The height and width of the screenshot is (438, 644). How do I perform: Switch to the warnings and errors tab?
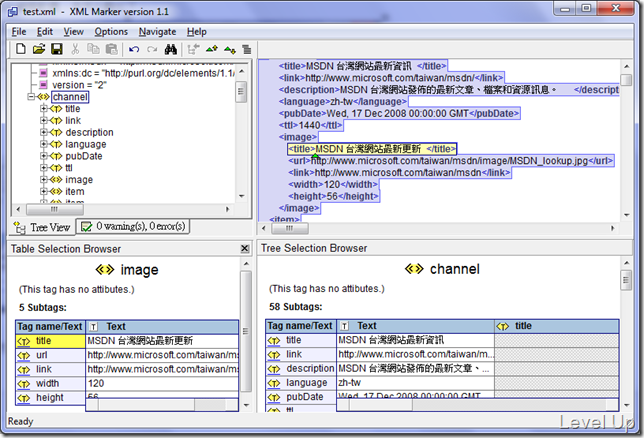(133, 227)
